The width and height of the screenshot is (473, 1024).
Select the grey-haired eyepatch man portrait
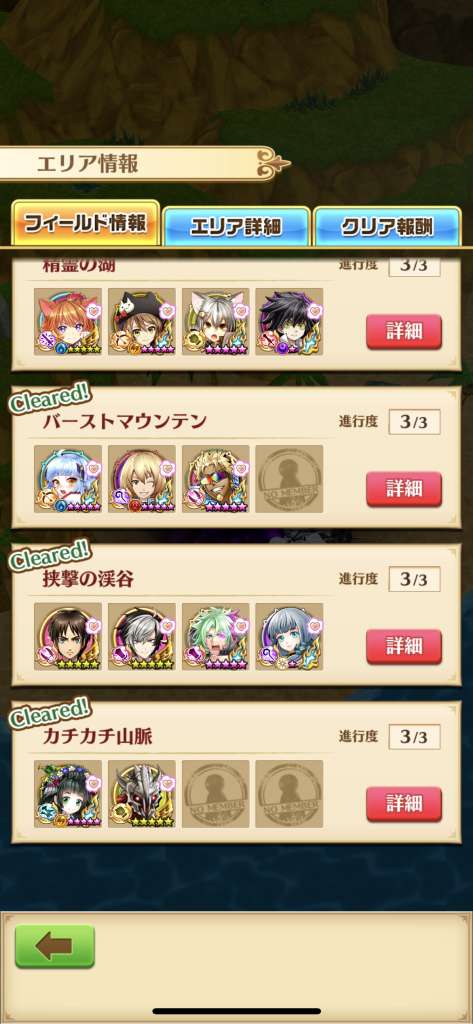pyautogui.click(x=142, y=637)
